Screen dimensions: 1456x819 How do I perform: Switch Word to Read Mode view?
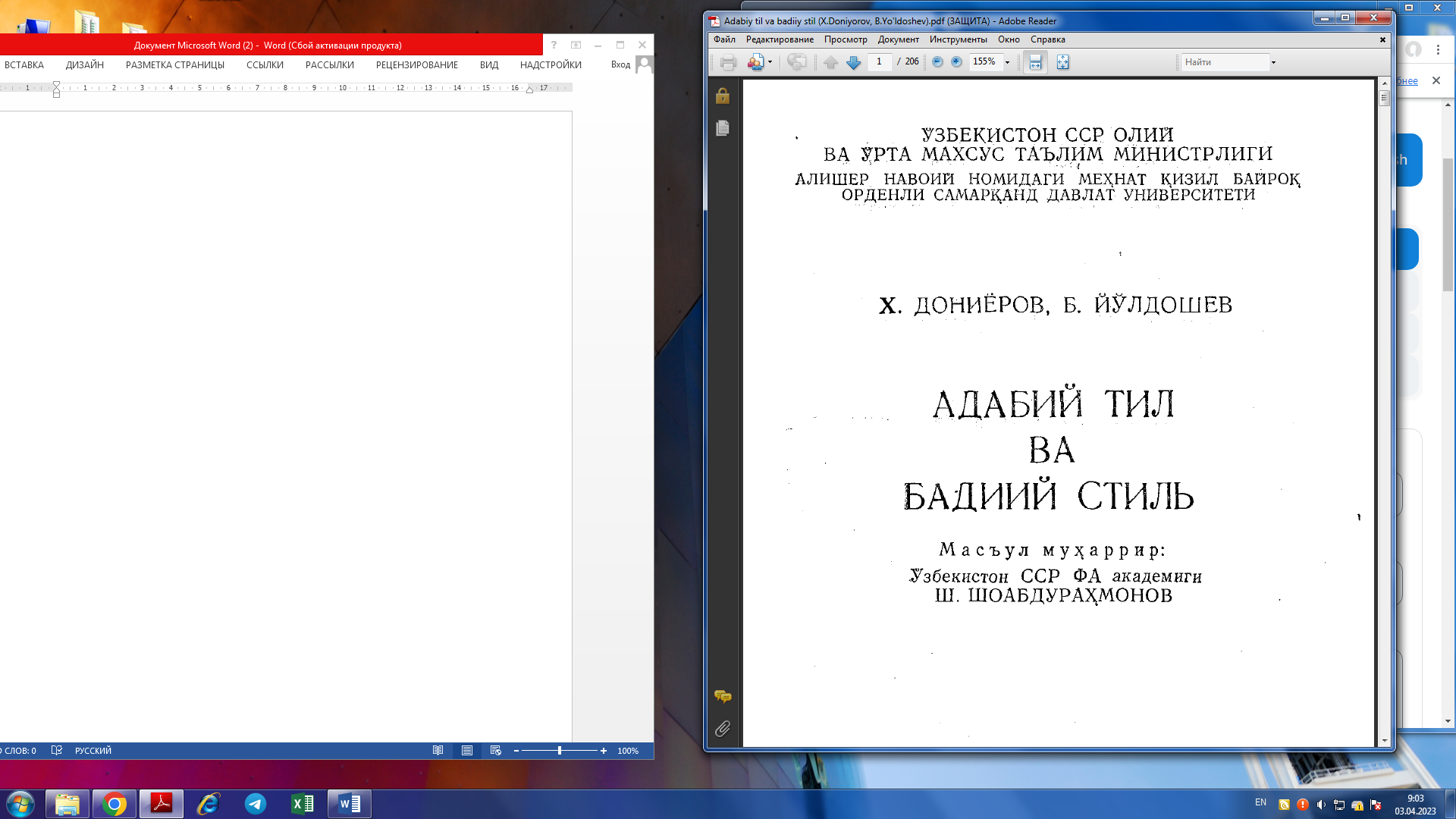[438, 750]
